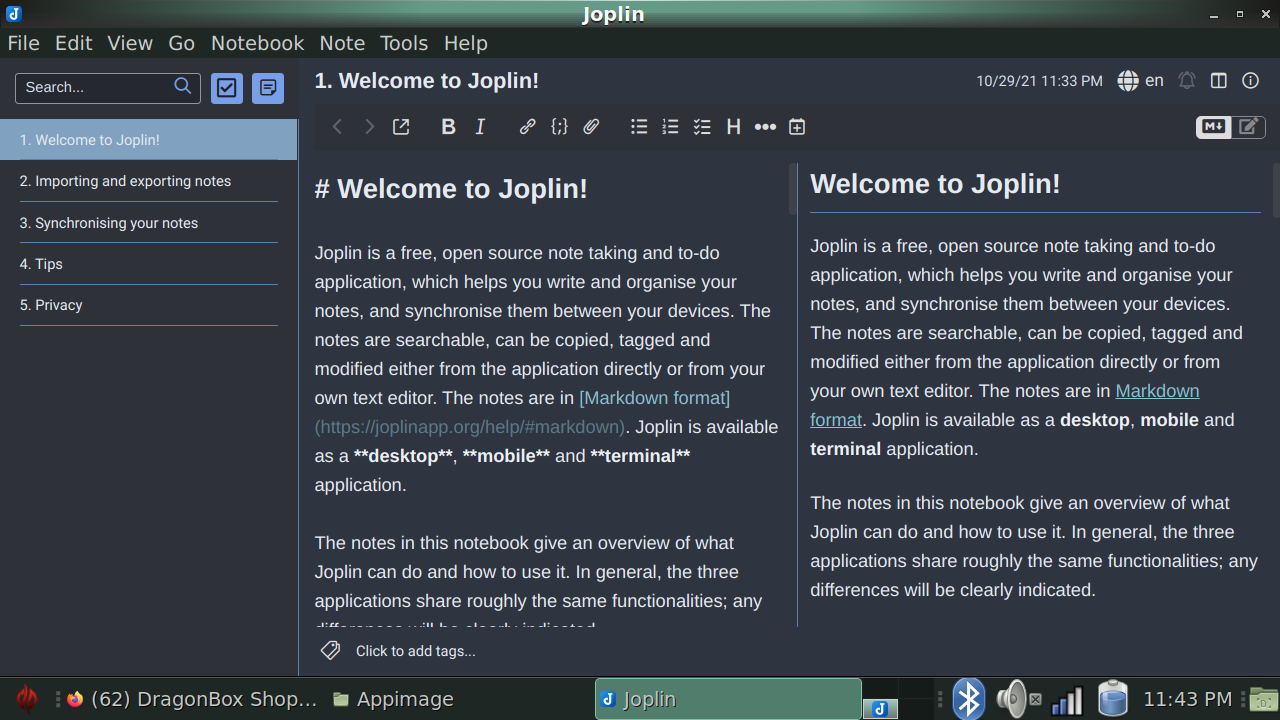1280x720 pixels.
Task: Insert a numbered list
Action: [670, 127]
